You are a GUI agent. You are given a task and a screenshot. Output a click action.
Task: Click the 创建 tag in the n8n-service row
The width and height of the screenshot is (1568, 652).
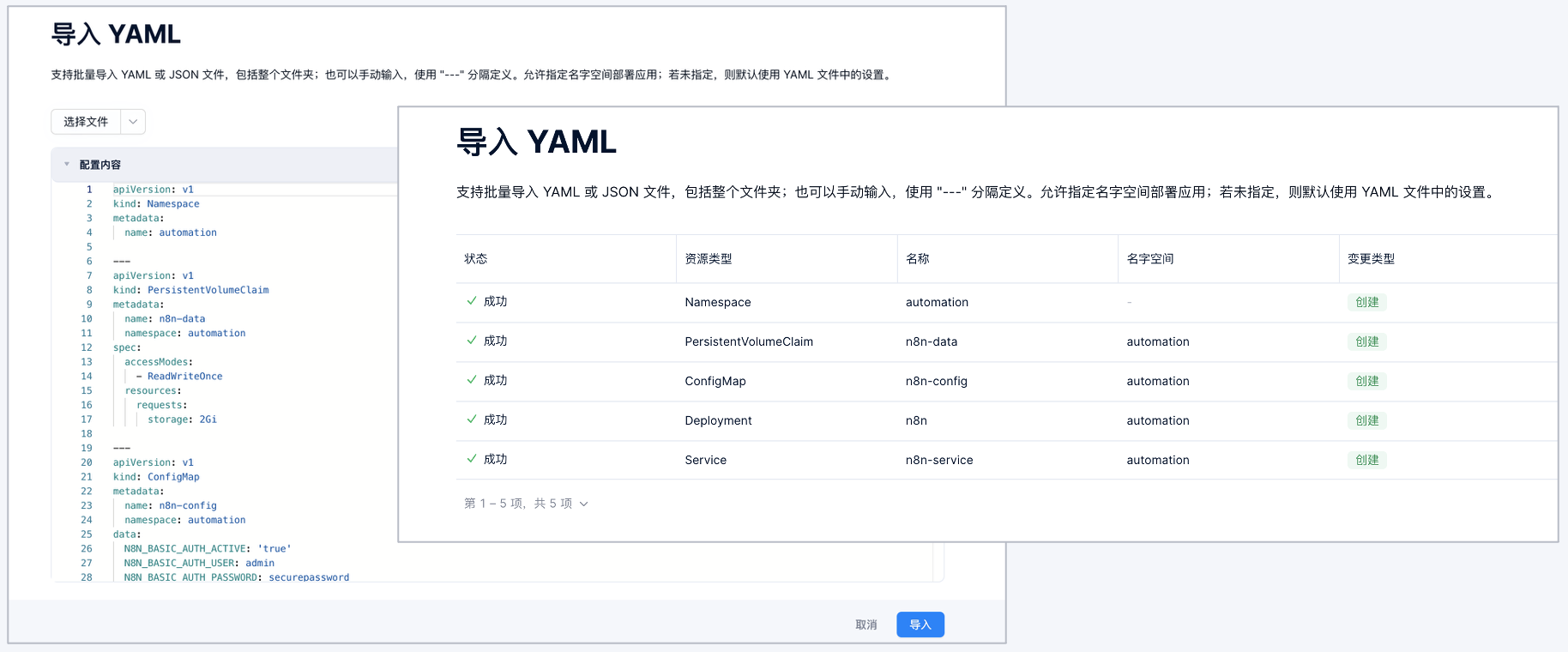click(1366, 460)
